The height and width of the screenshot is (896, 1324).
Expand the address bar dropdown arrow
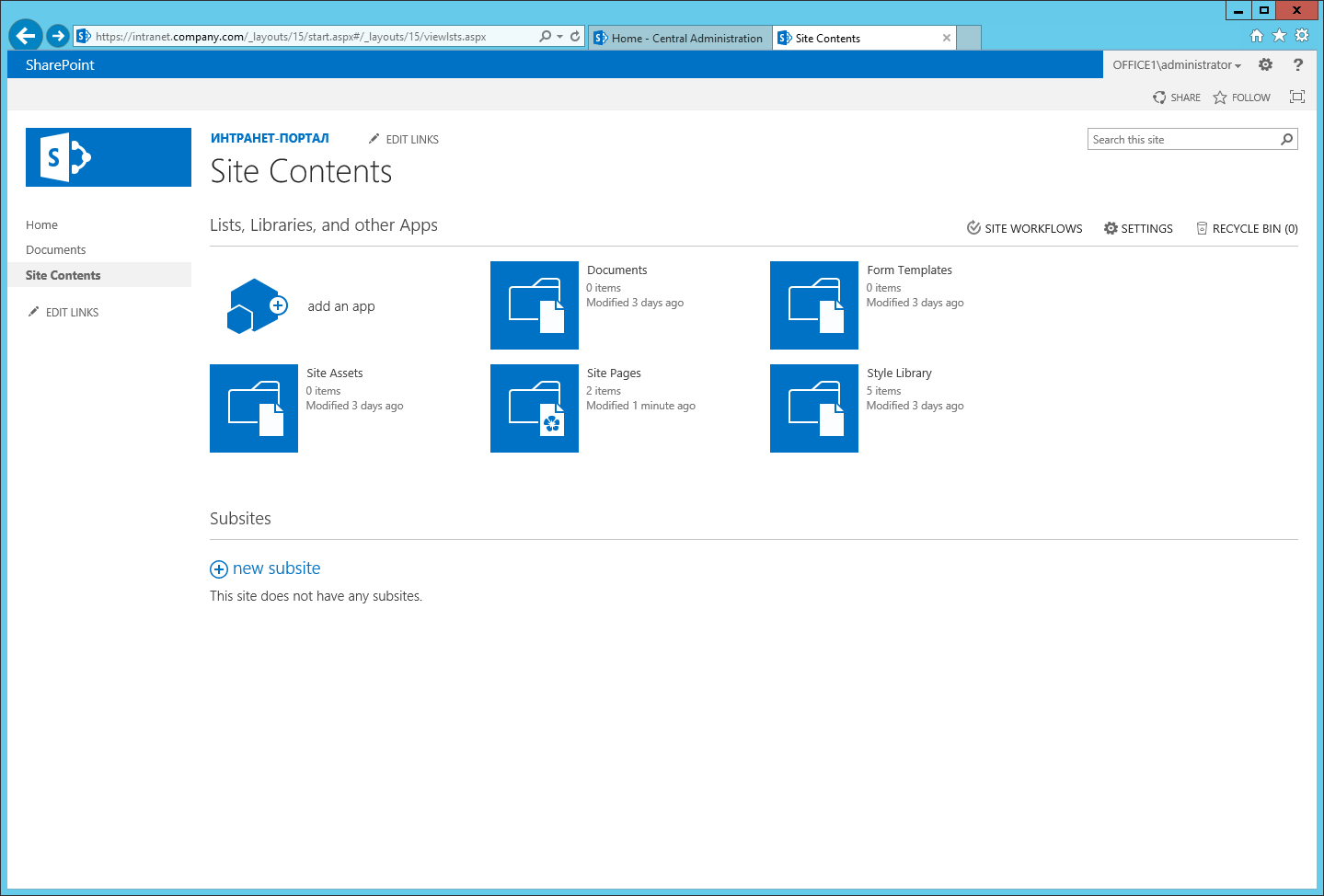tap(559, 37)
